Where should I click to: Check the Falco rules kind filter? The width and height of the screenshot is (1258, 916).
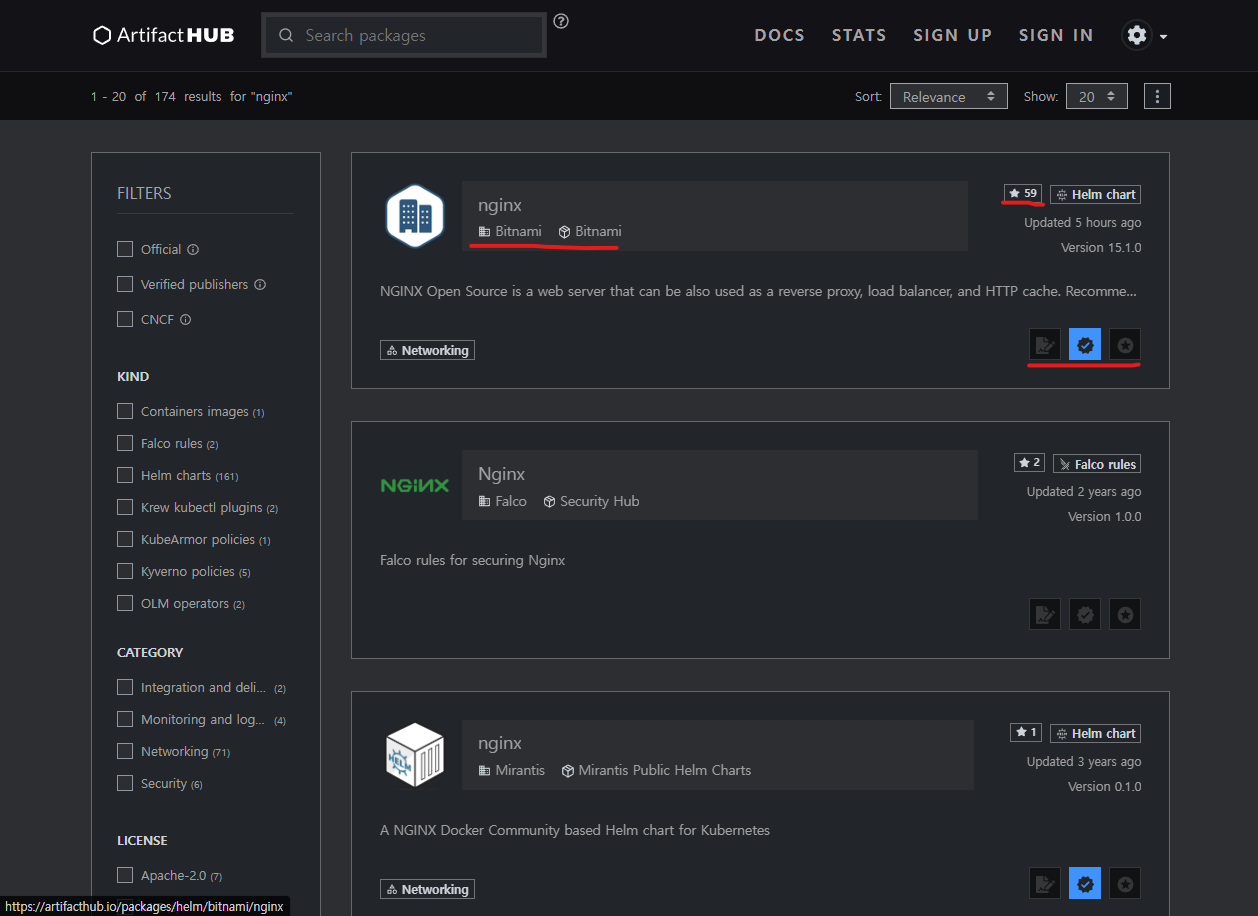(125, 443)
